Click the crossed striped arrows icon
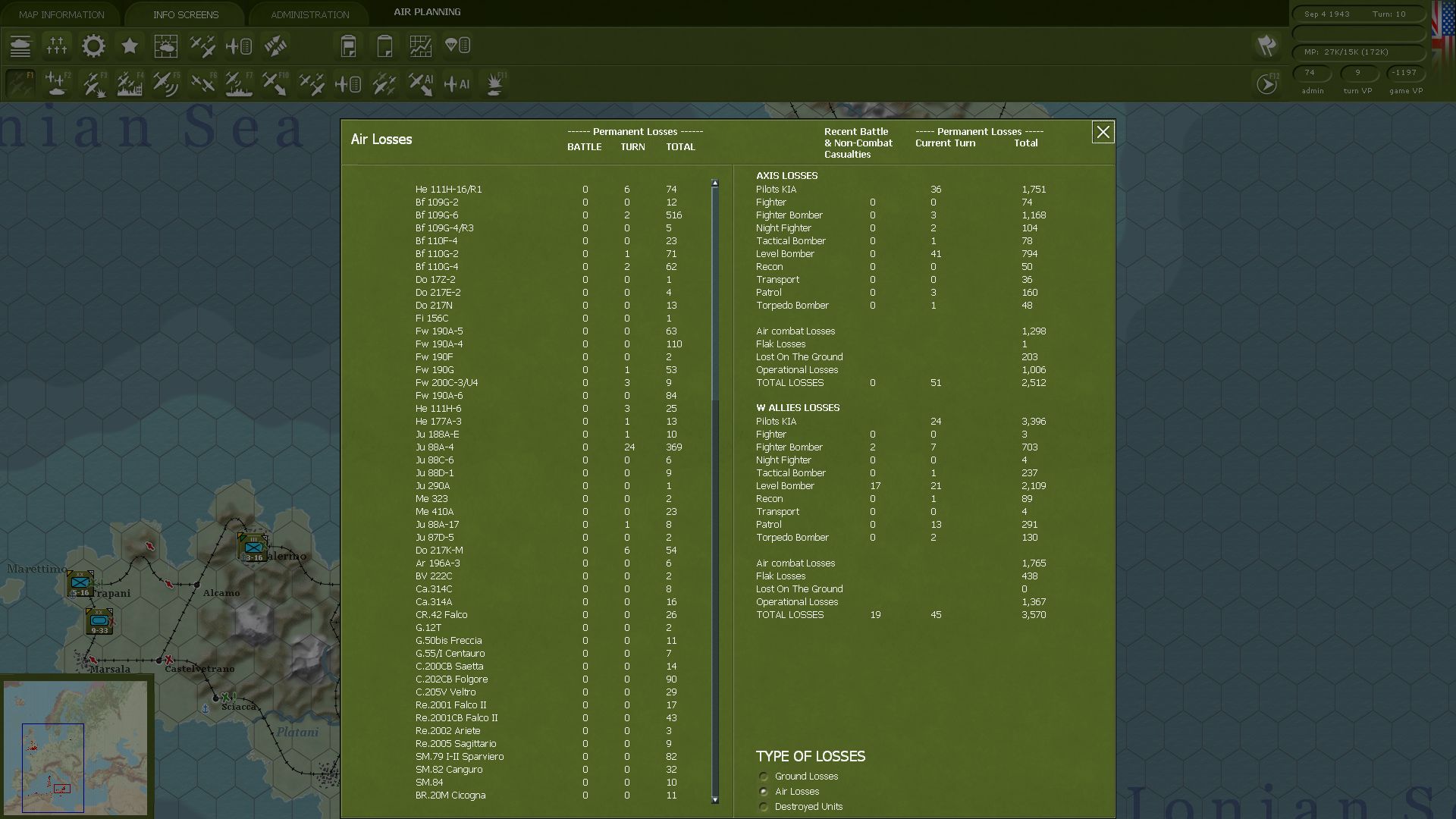The height and width of the screenshot is (819, 1456). click(x=275, y=46)
